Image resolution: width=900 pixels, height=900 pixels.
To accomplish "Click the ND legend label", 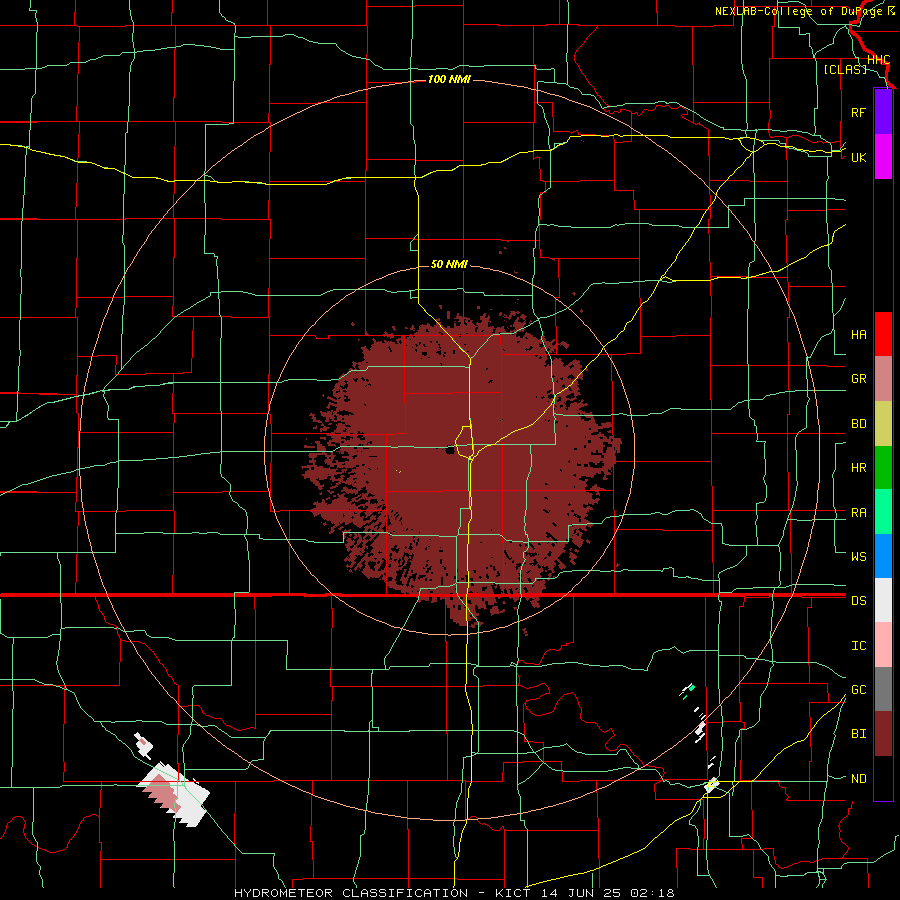I will point(858,779).
